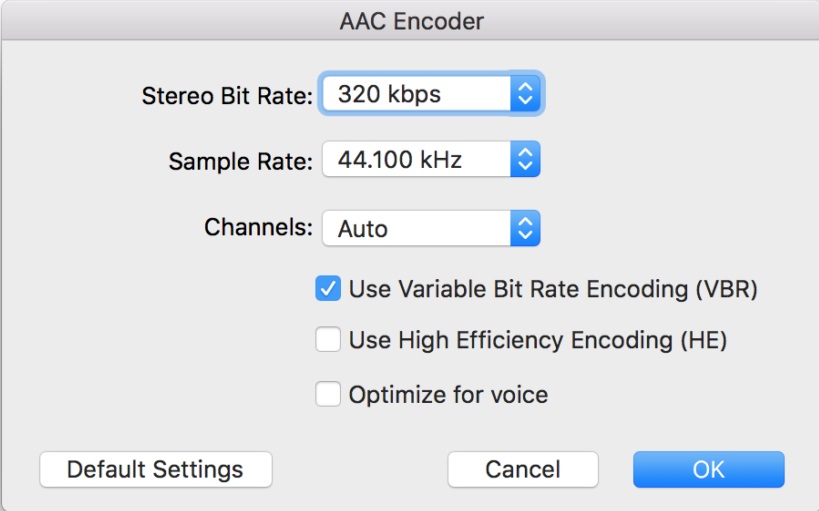The width and height of the screenshot is (819, 511).
Task: Open the Stereo Bit Rate dropdown arrows
Action: click(525, 95)
